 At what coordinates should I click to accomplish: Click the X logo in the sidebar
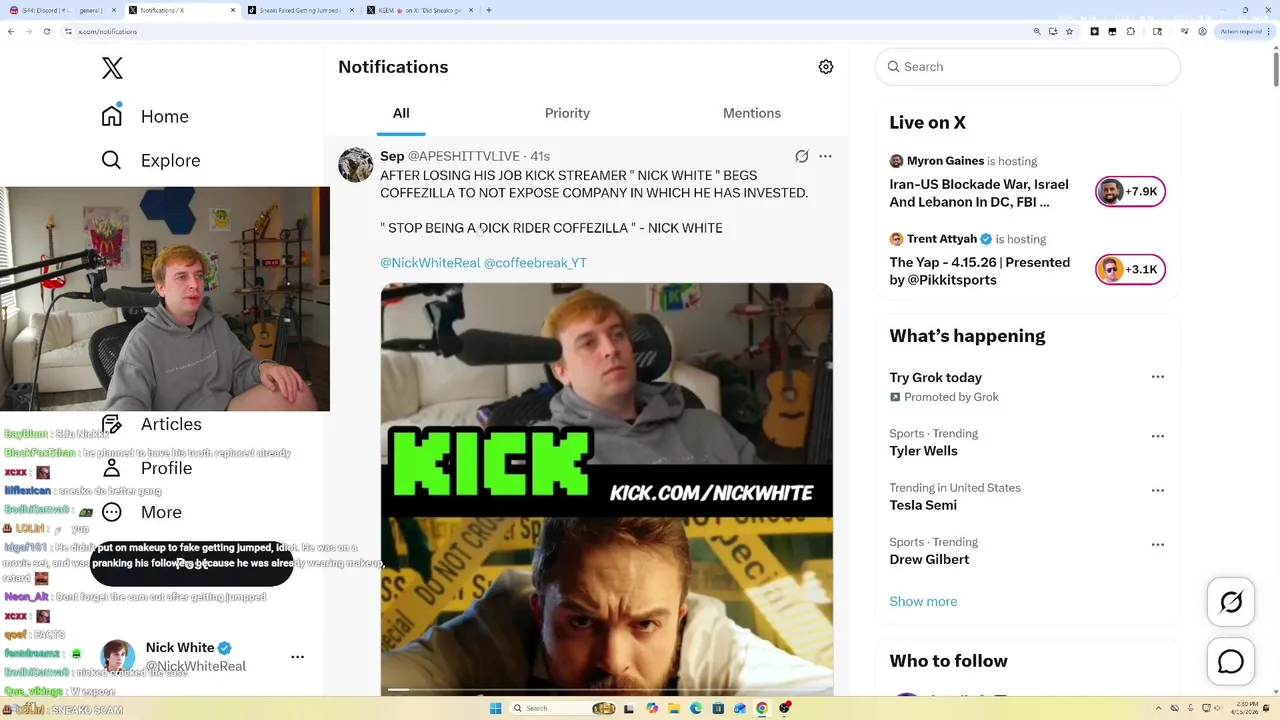click(112, 68)
